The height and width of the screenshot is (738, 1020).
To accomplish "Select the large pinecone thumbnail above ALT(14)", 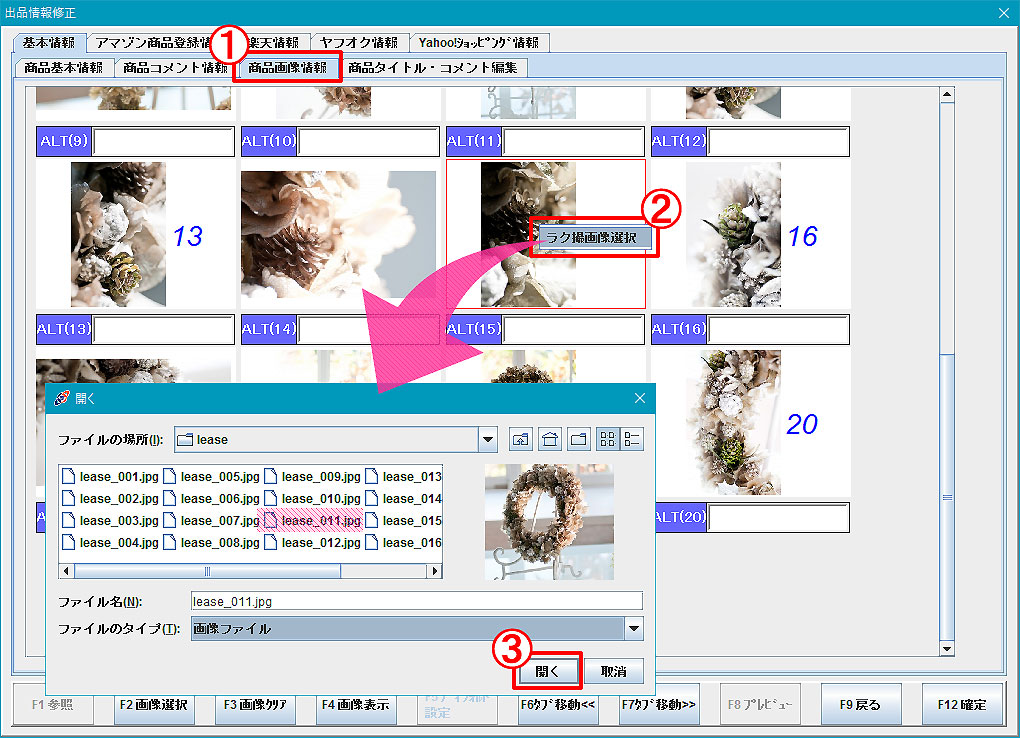I will [338, 234].
